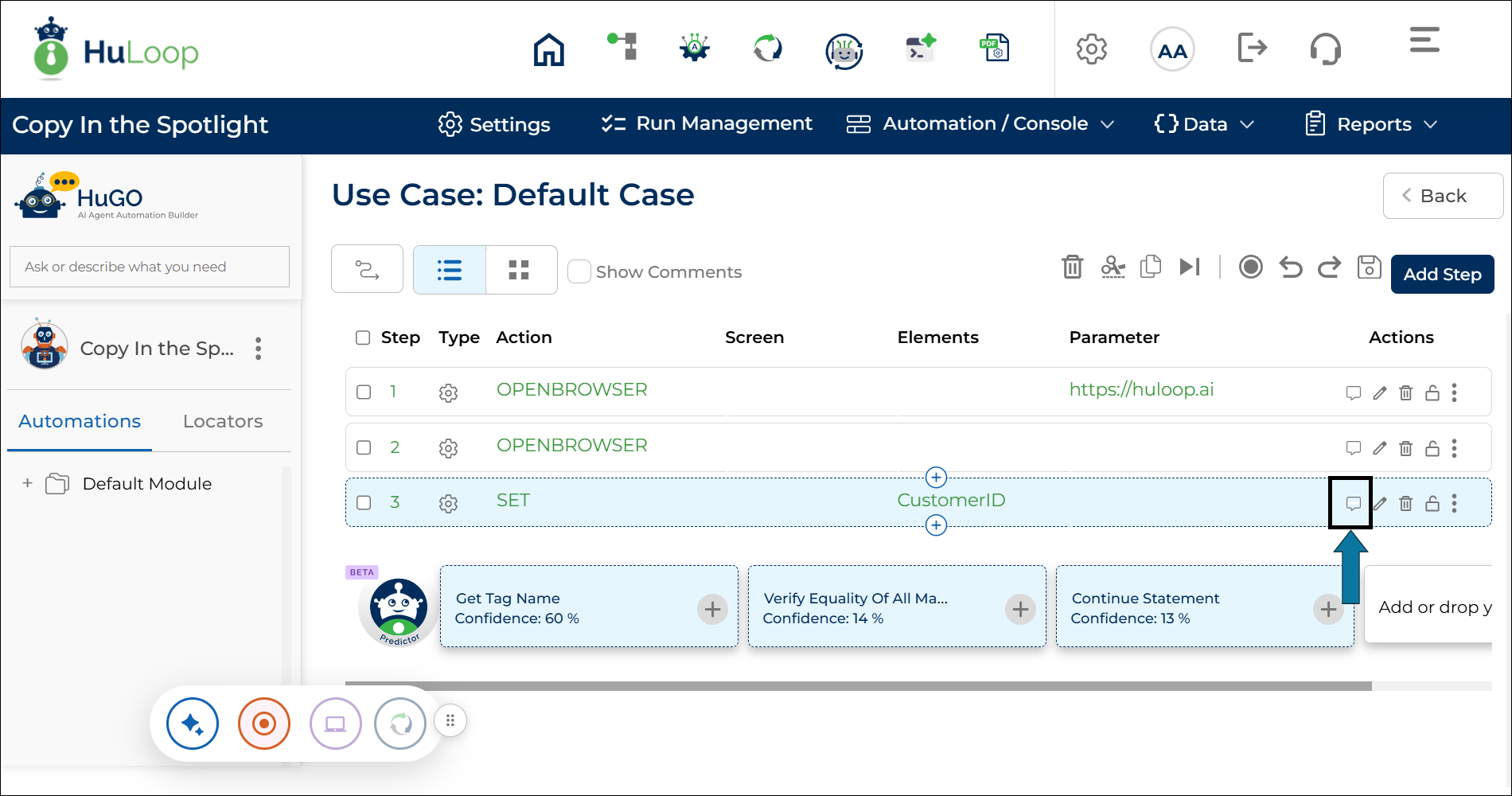
Task: Open the Copy In the Sp... kebab menu
Action: [x=258, y=348]
